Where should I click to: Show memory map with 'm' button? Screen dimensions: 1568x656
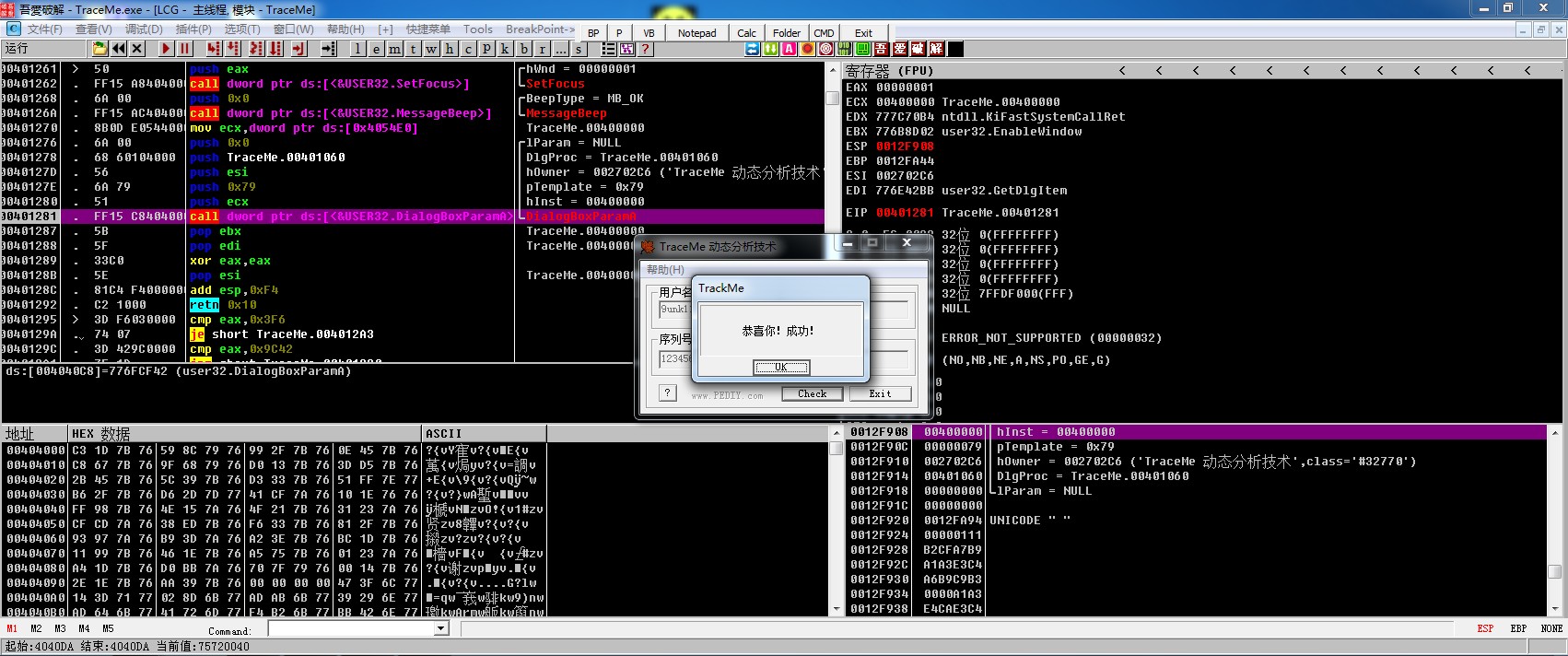[x=394, y=49]
